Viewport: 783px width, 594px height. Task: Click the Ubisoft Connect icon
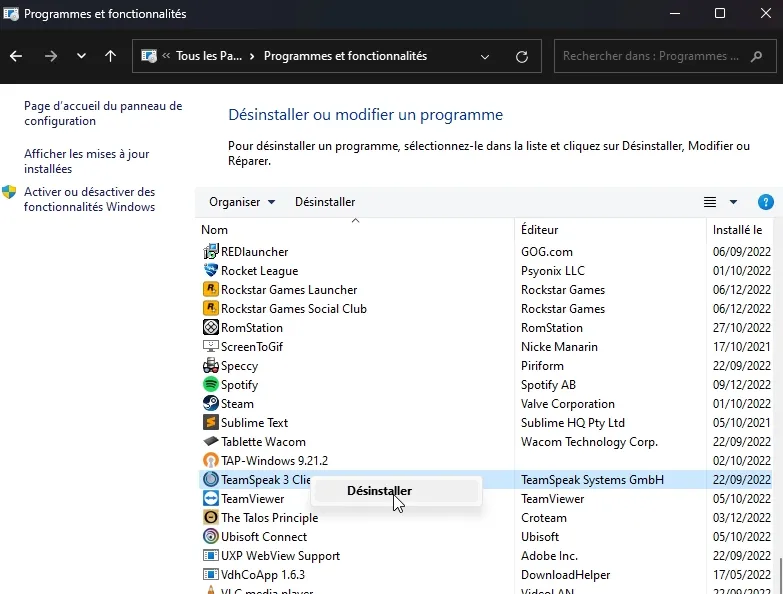coord(211,537)
